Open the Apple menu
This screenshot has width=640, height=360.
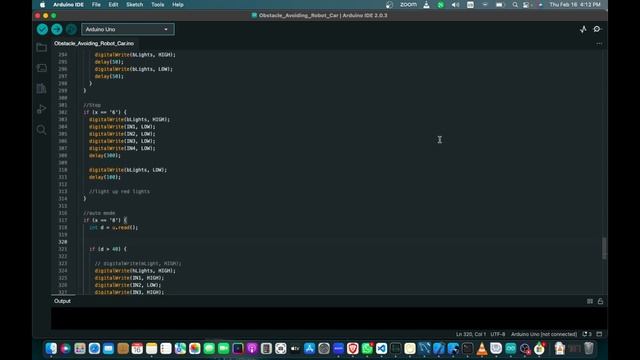click(42, 4)
